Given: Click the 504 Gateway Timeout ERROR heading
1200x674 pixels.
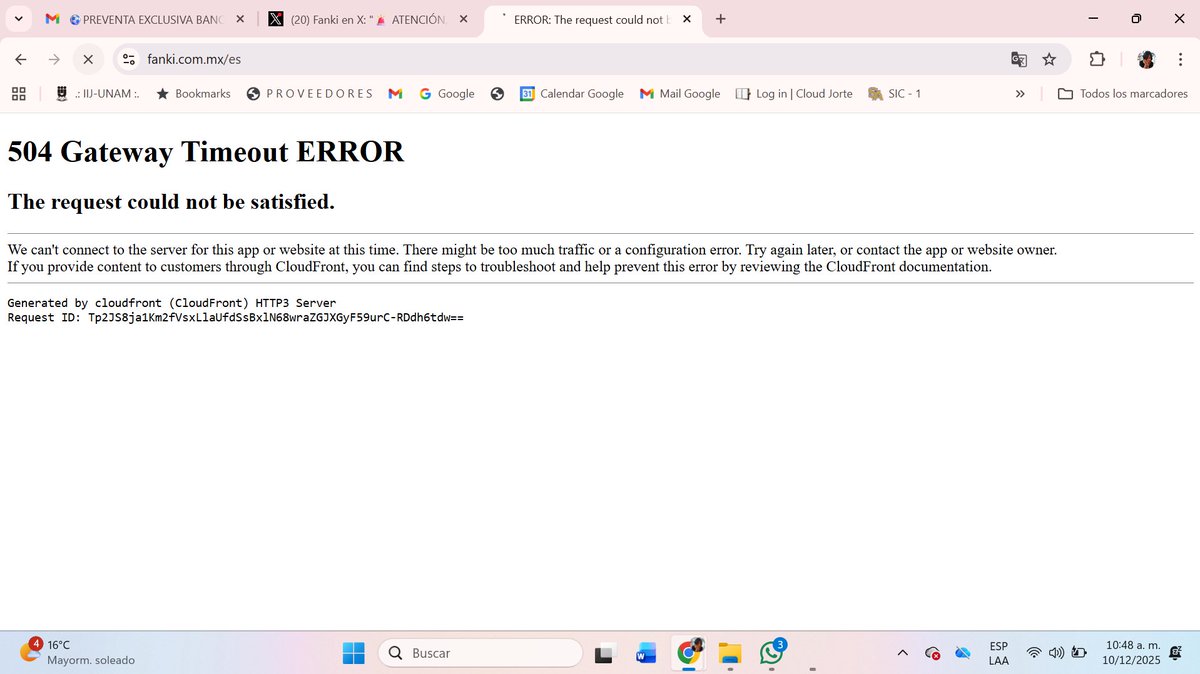Looking at the screenshot, I should point(206,152).
